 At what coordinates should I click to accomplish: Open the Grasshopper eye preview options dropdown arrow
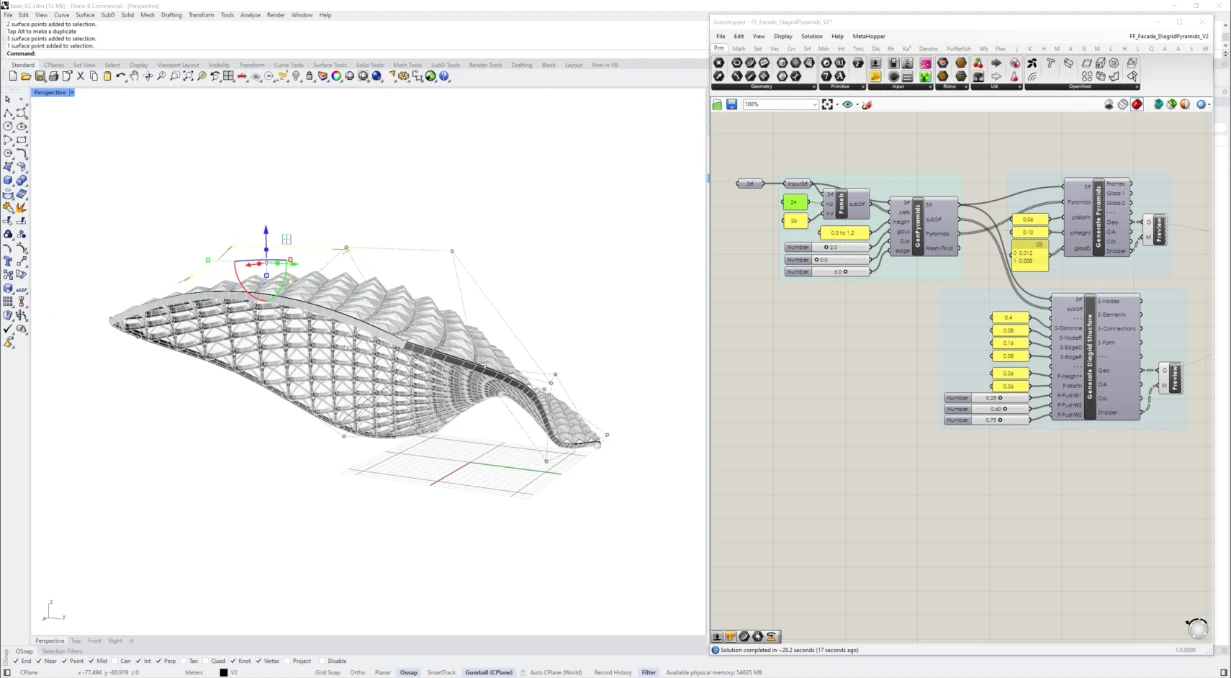[858, 104]
